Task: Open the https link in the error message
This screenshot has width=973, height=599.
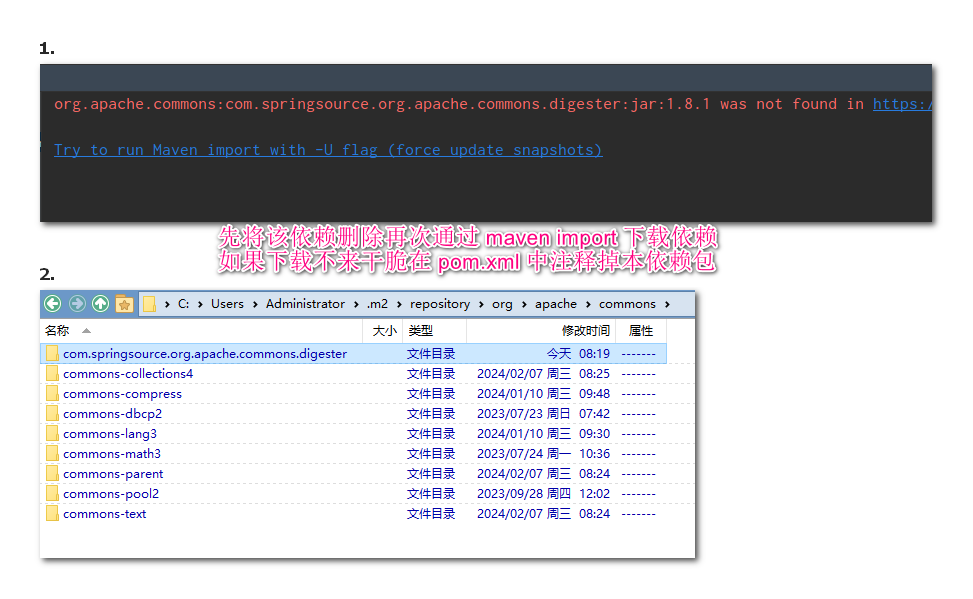Action: [x=902, y=104]
